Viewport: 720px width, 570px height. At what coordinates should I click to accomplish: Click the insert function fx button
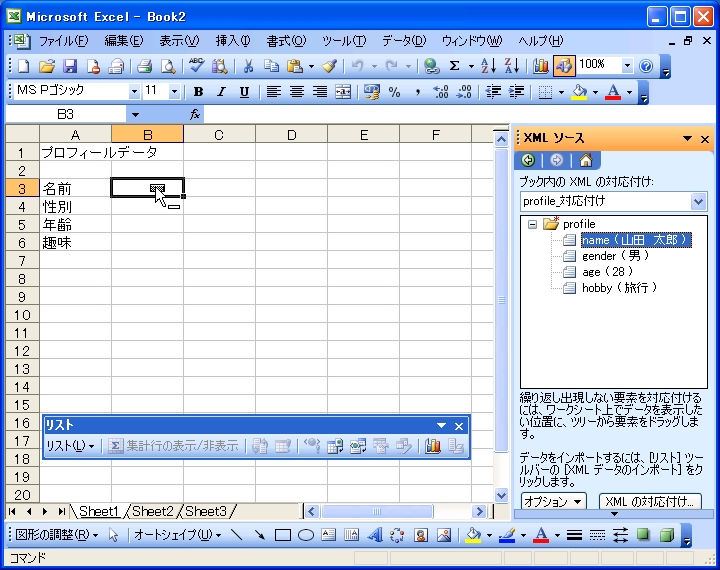(195, 114)
